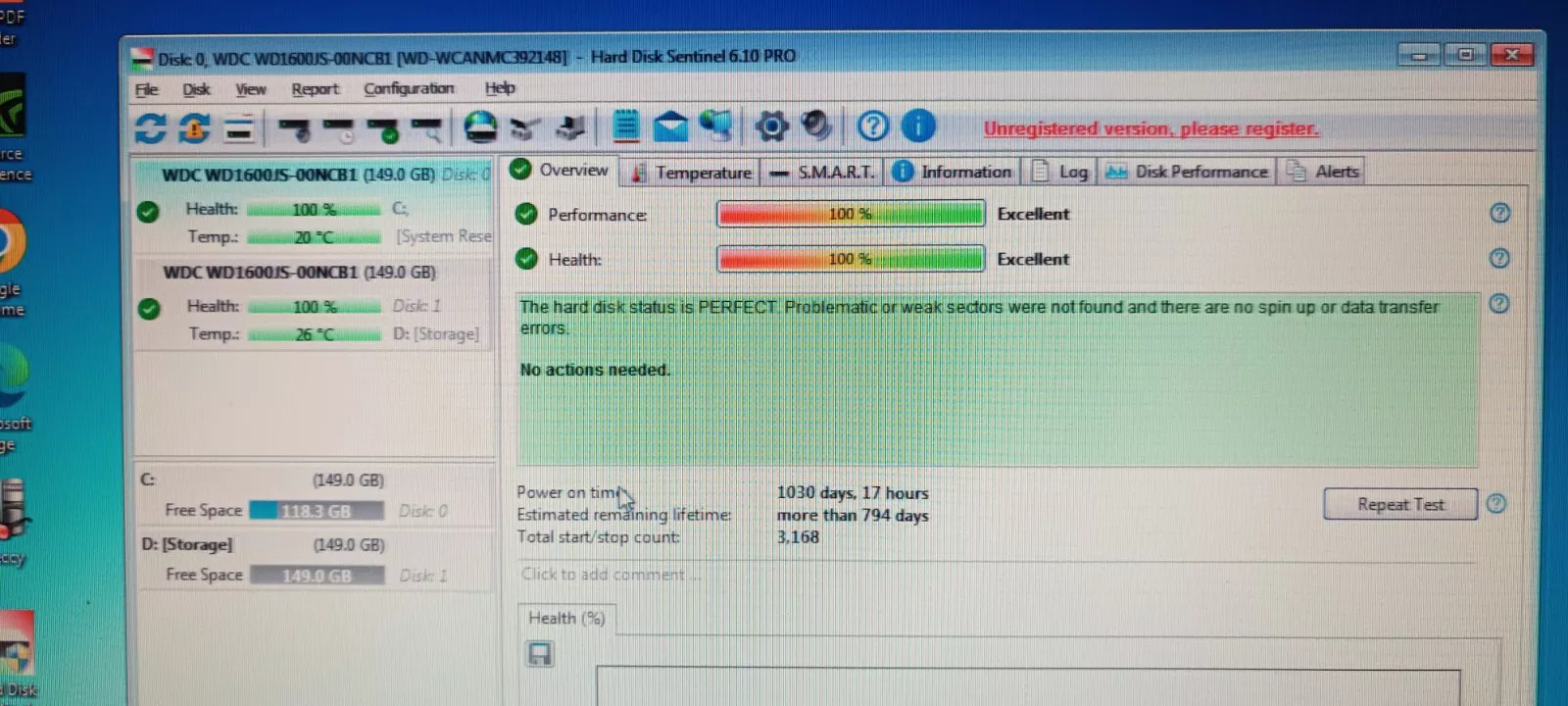Open the Disk menu
This screenshot has width=1568, height=706.
point(196,89)
